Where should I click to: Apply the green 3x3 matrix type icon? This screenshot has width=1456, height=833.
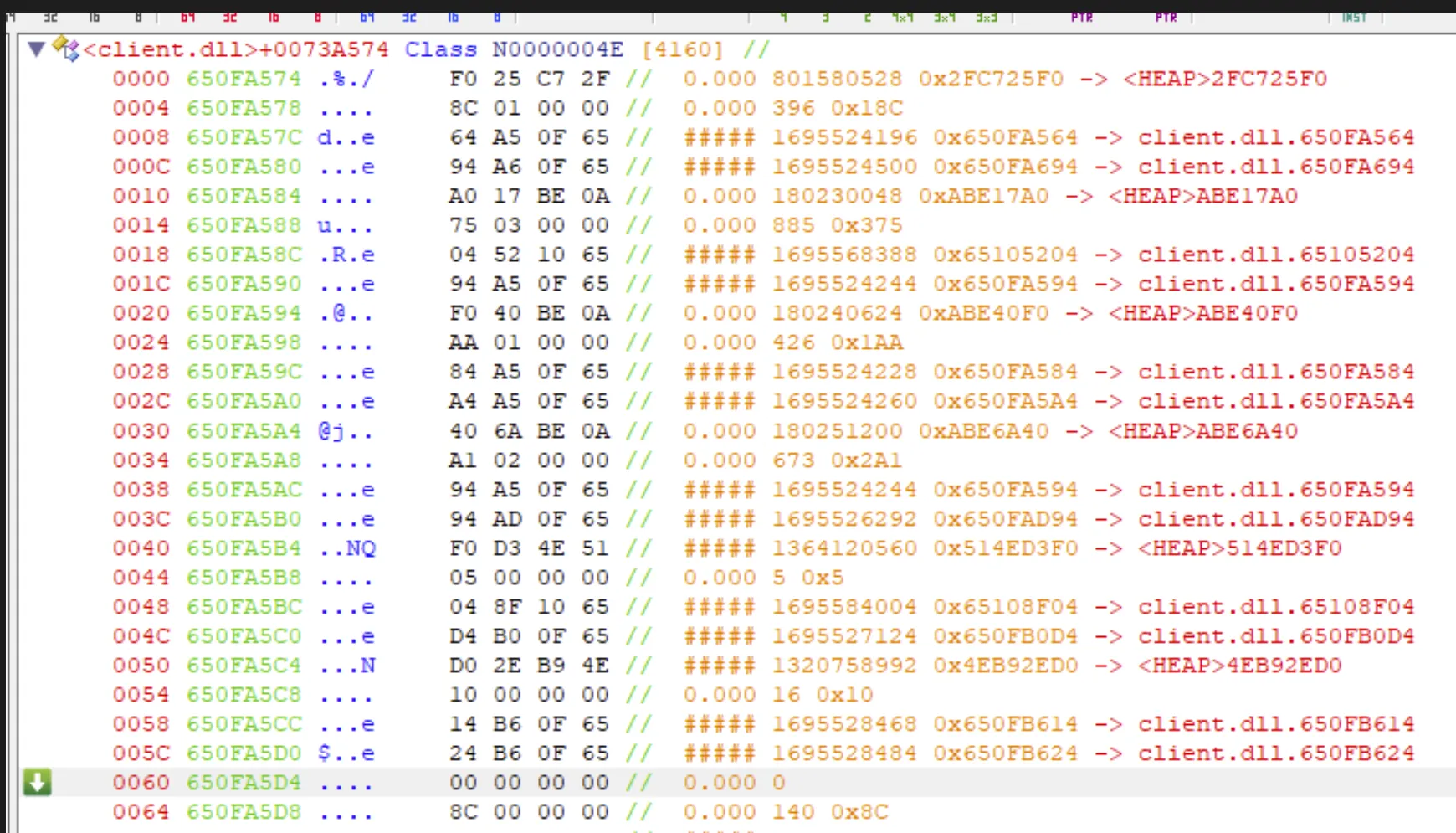tap(987, 17)
